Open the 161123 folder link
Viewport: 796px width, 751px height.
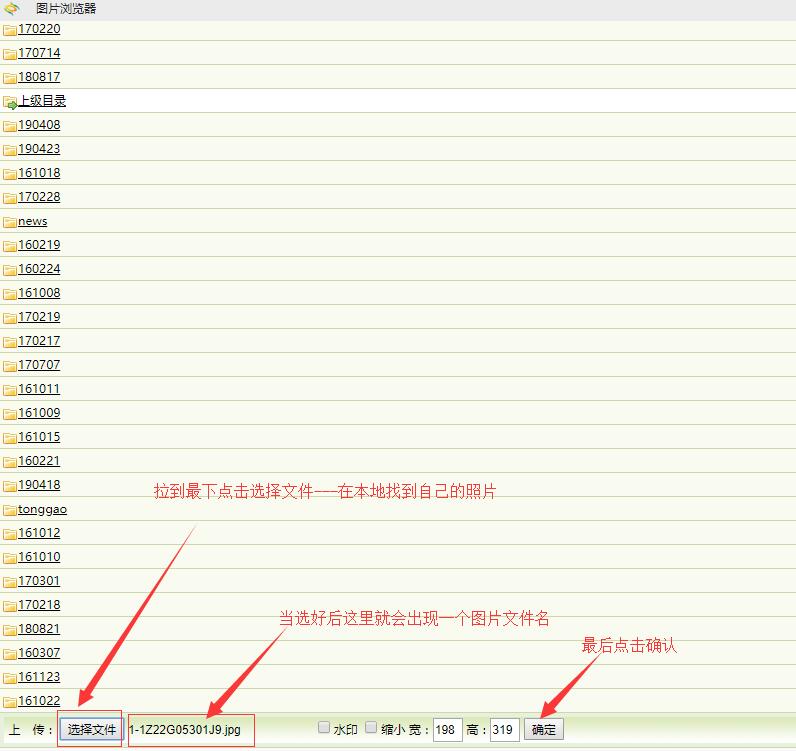click(x=39, y=677)
